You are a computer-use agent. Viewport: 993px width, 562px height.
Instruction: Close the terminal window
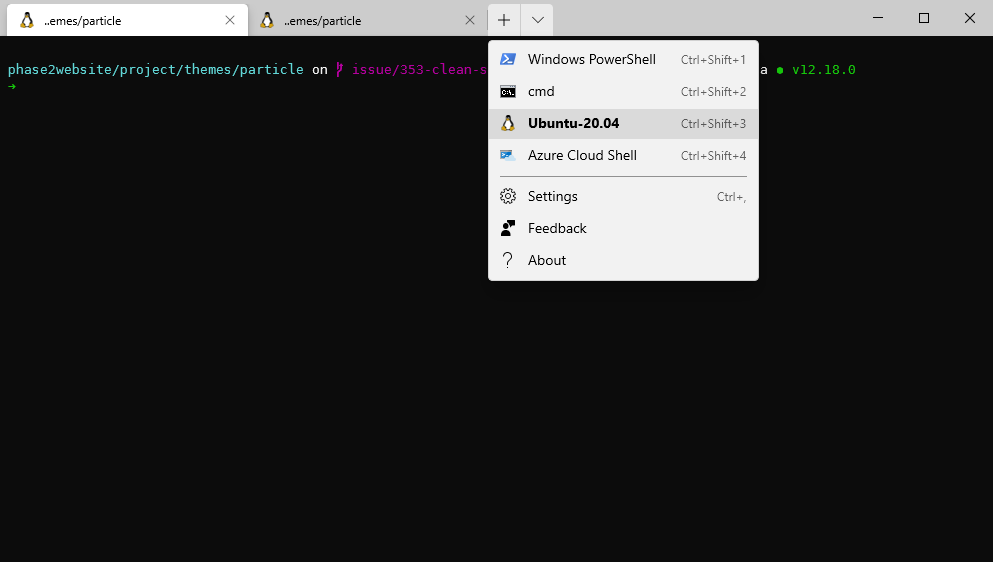(x=970, y=18)
